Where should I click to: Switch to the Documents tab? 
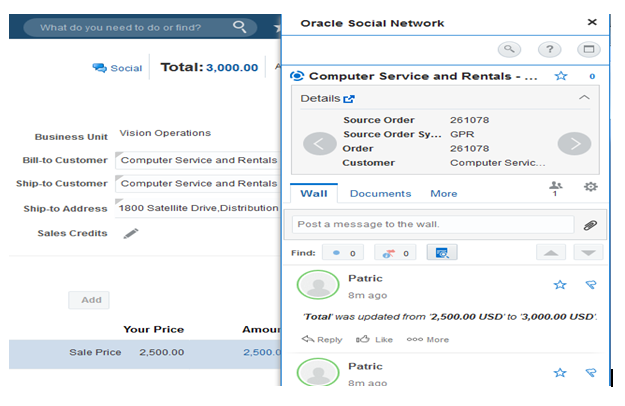coord(380,194)
